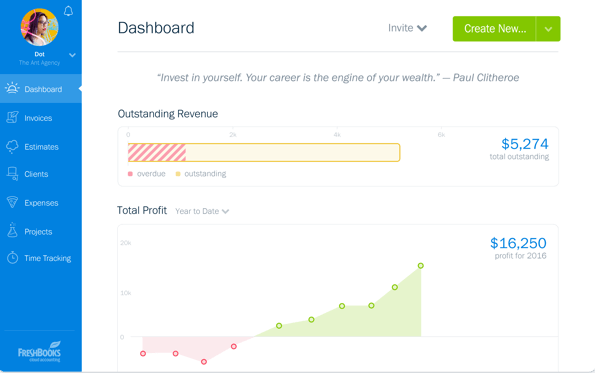Click the striped overdue portion of revenue bar

pos(157,153)
